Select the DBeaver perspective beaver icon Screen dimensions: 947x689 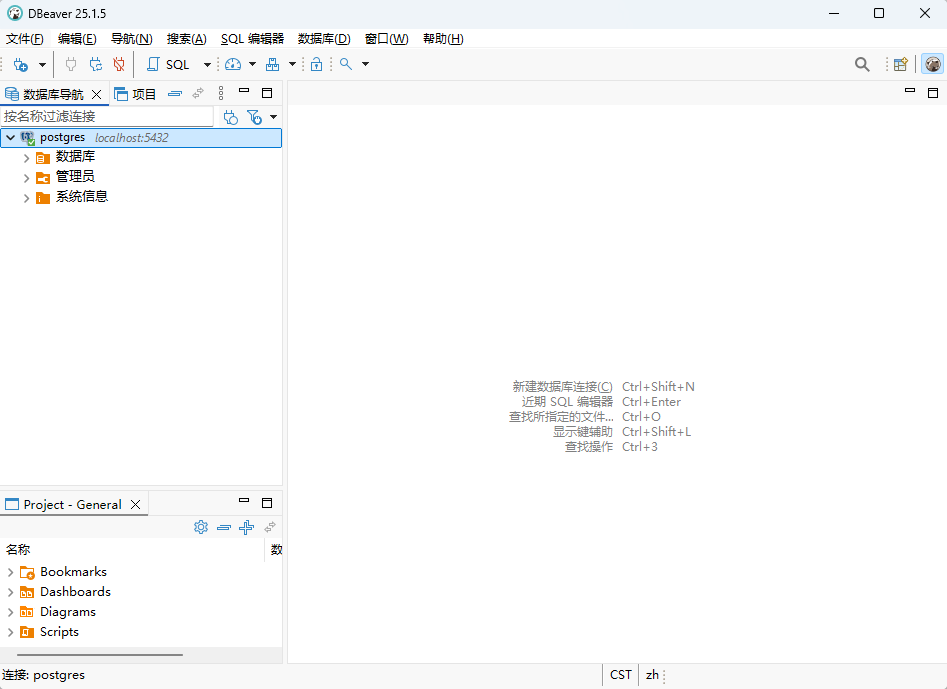tap(933, 64)
